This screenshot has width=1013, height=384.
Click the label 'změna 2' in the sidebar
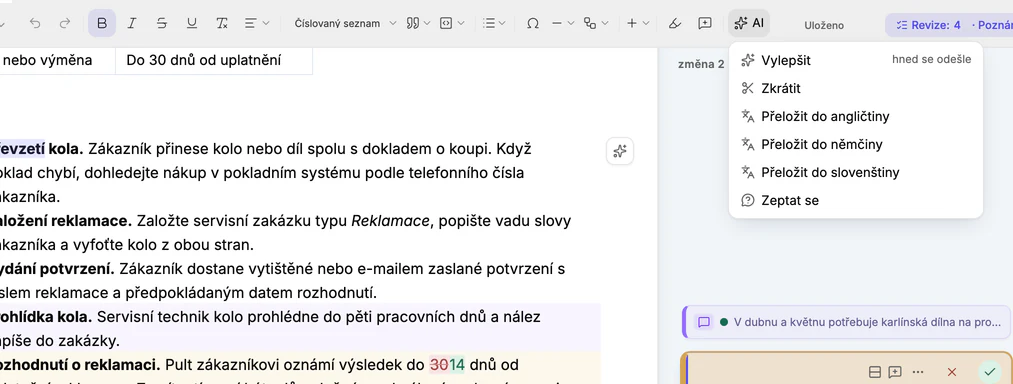pyautogui.click(x=701, y=64)
